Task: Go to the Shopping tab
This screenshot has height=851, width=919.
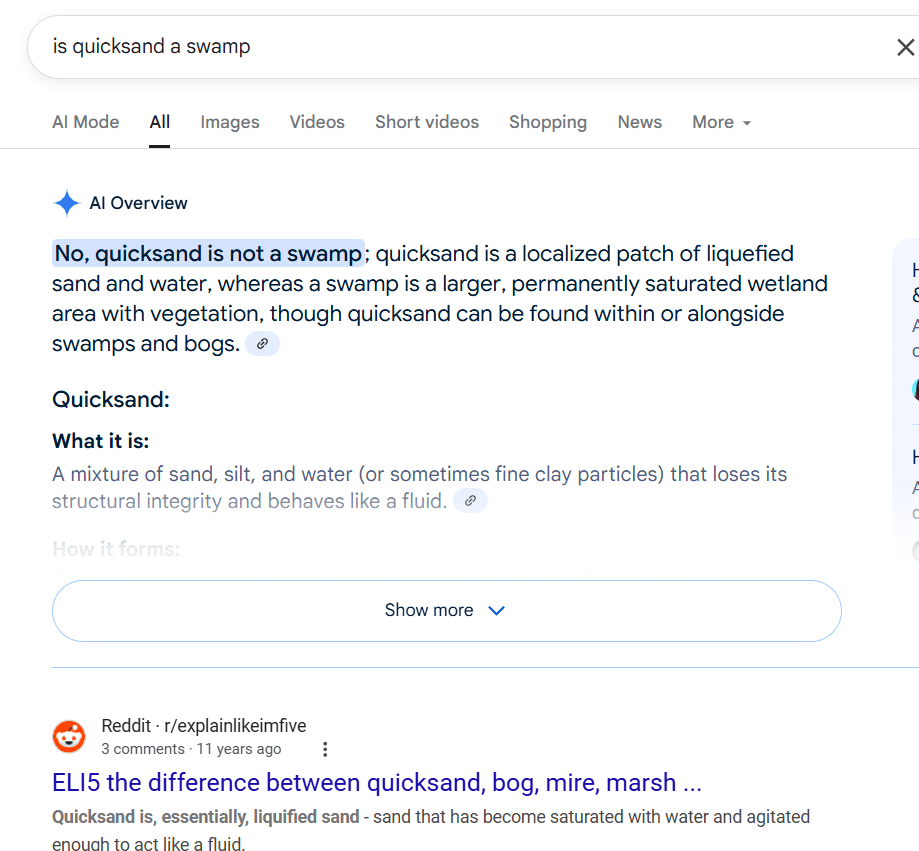Action: coord(548,122)
